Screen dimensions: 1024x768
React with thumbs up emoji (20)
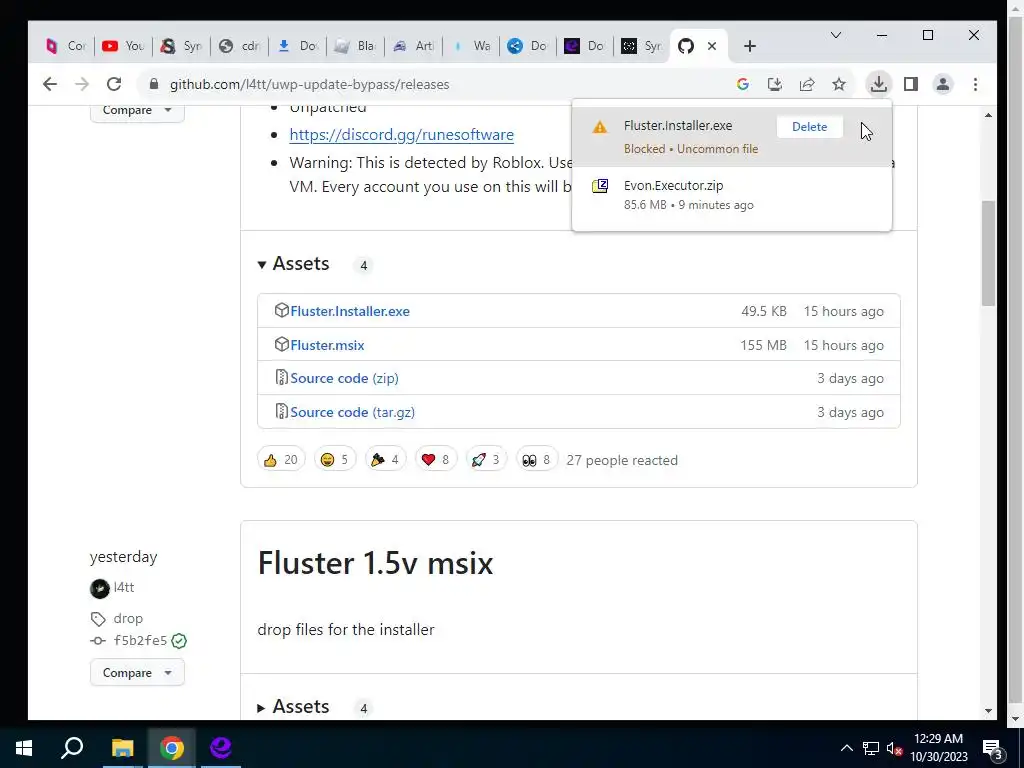[x=281, y=460]
